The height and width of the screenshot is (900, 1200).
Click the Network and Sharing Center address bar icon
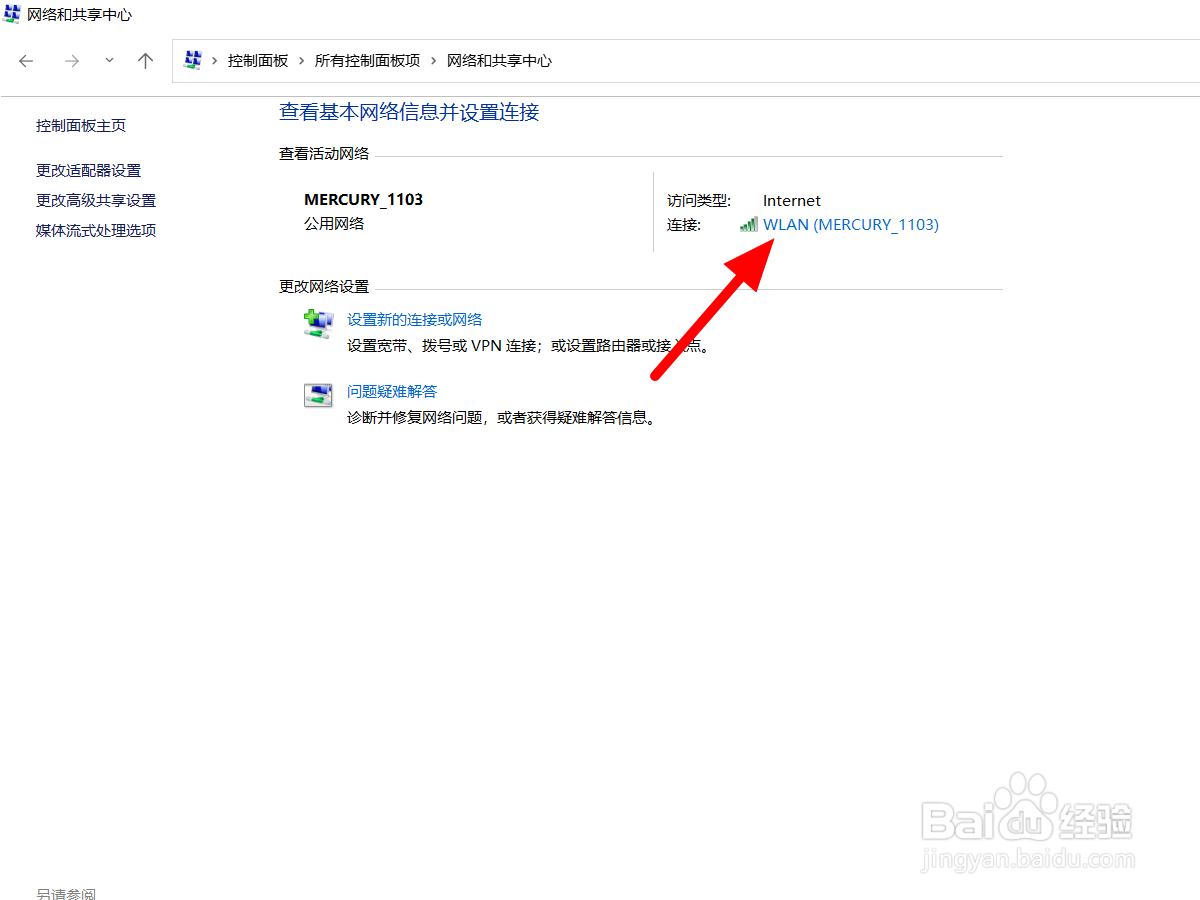click(193, 60)
